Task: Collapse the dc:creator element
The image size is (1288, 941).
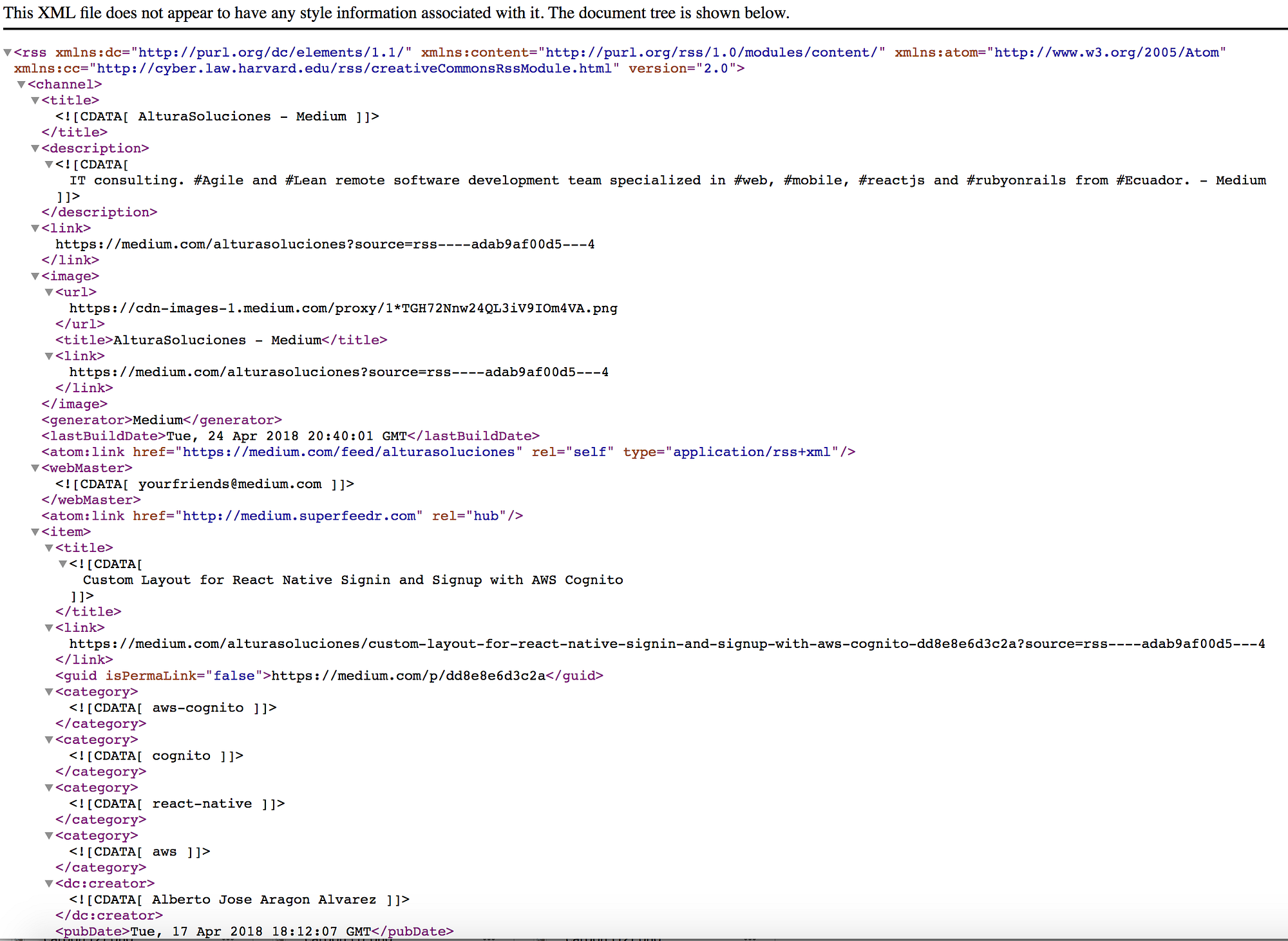Action: [x=49, y=884]
